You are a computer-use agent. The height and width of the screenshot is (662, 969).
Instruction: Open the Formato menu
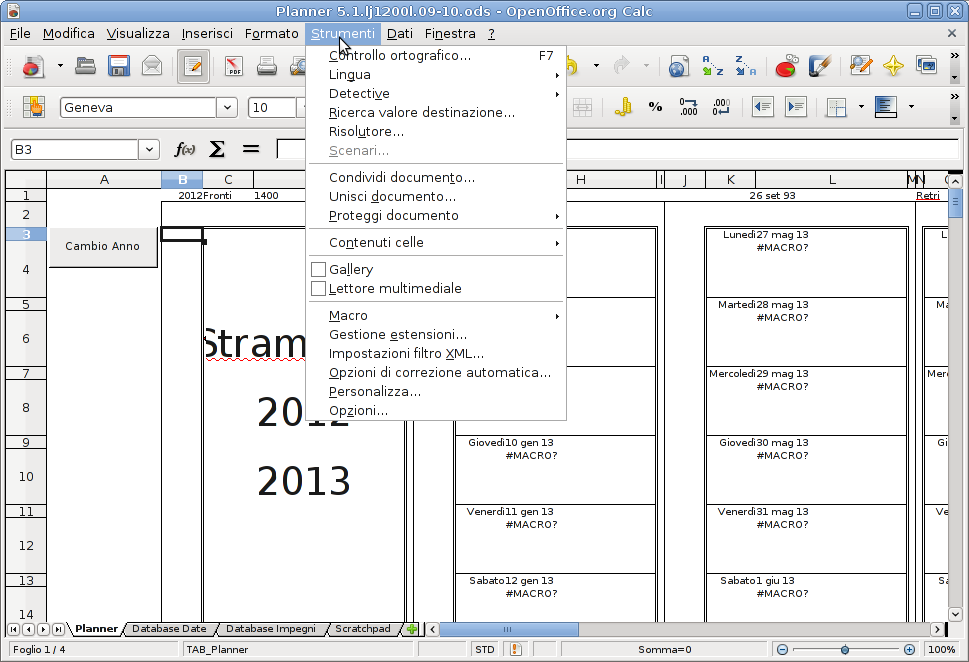point(271,33)
